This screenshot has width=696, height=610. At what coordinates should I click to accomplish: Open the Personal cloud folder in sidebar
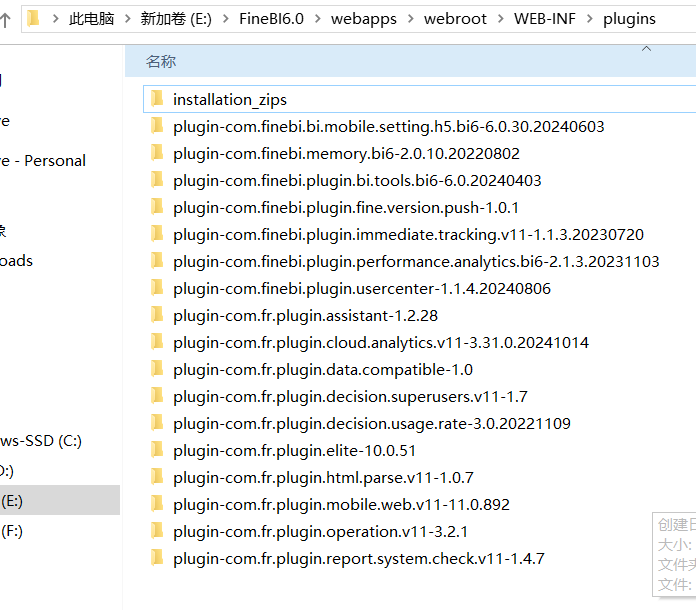coord(43,161)
